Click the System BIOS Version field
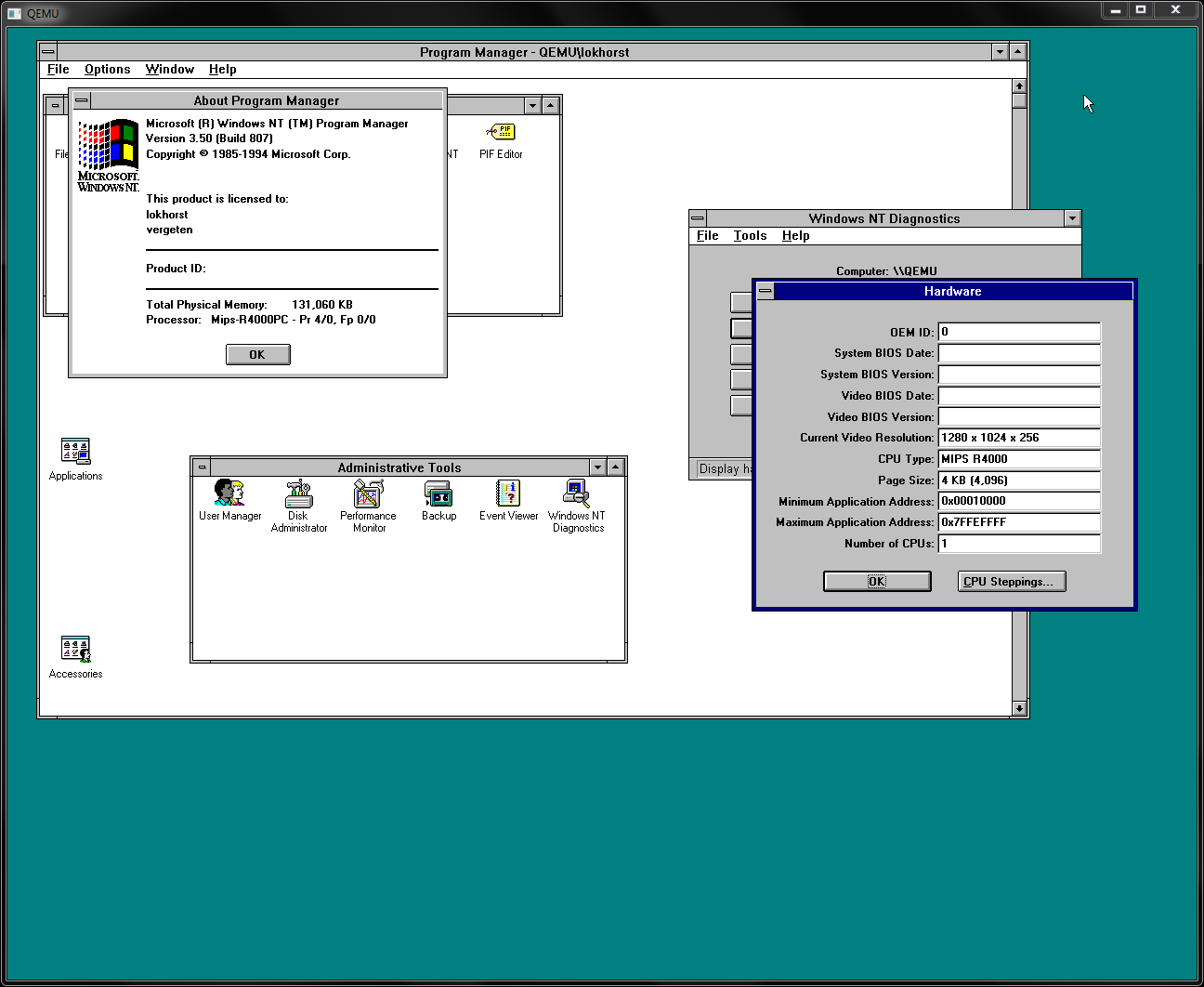Image resolution: width=1204 pixels, height=987 pixels. coord(1019,375)
